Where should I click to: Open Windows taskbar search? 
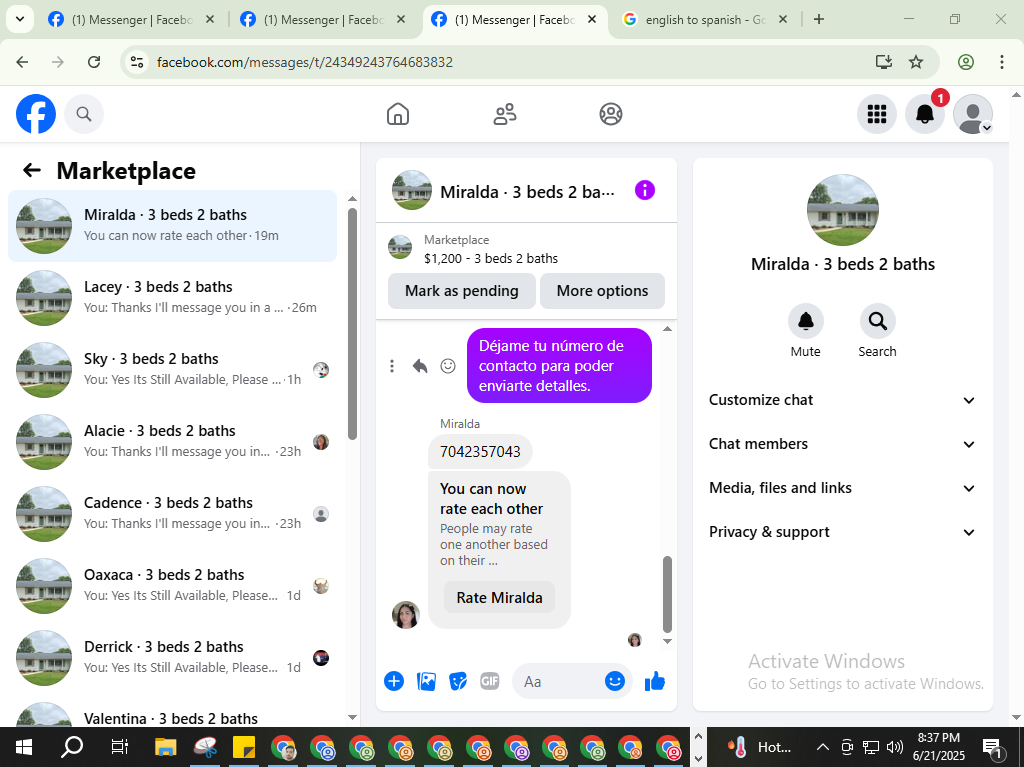click(72, 747)
